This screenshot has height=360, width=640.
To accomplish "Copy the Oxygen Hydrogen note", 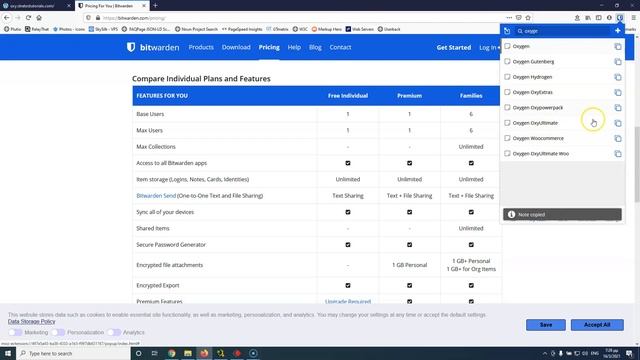I will click(x=618, y=77).
